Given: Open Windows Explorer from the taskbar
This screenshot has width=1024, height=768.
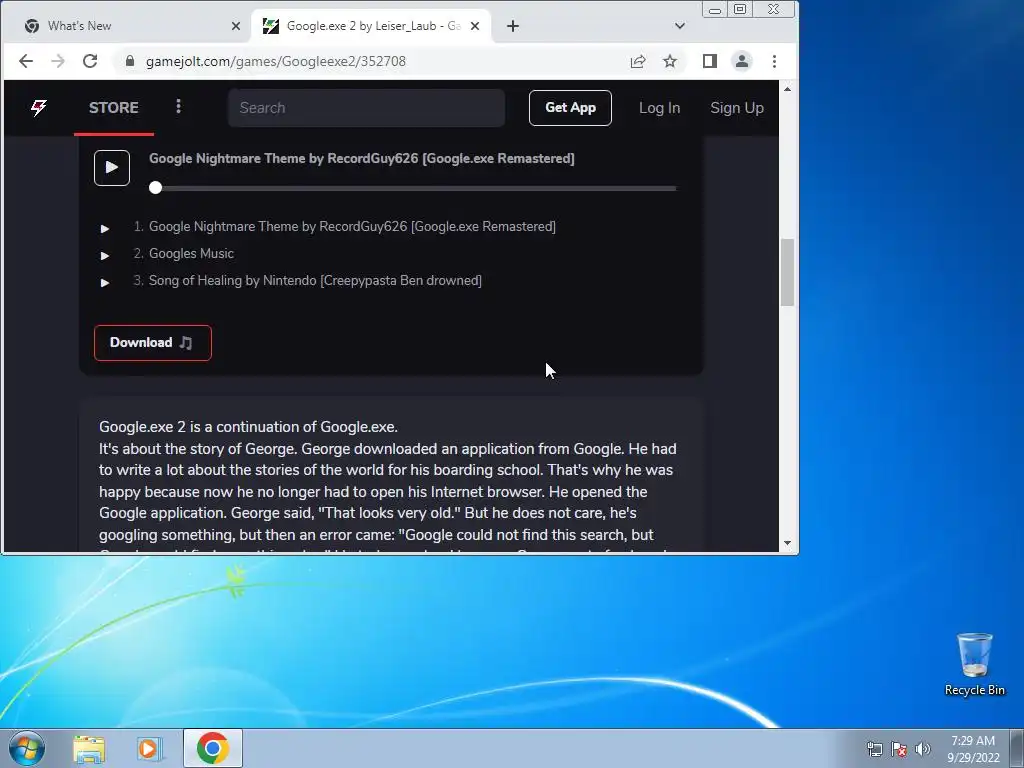Looking at the screenshot, I should click(x=89, y=748).
